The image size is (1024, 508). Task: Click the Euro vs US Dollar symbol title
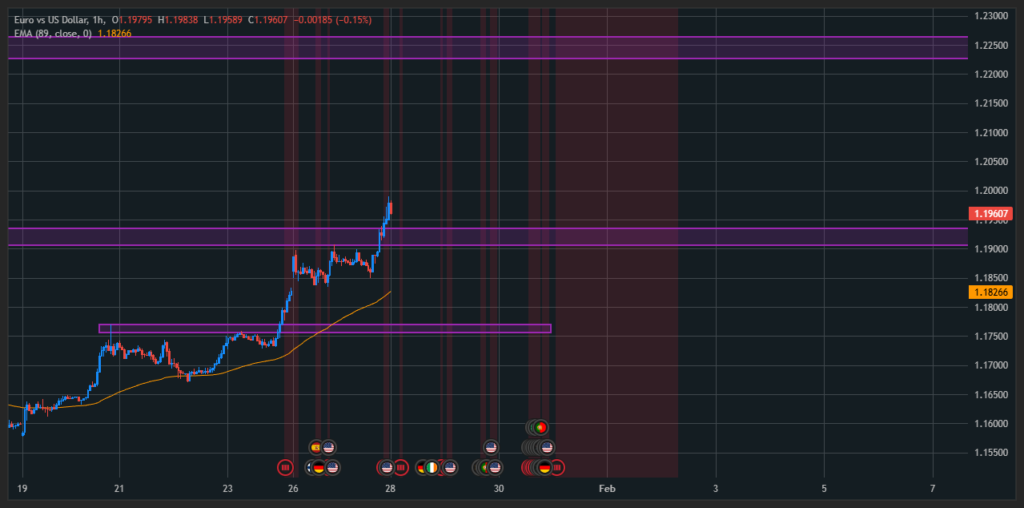point(57,20)
